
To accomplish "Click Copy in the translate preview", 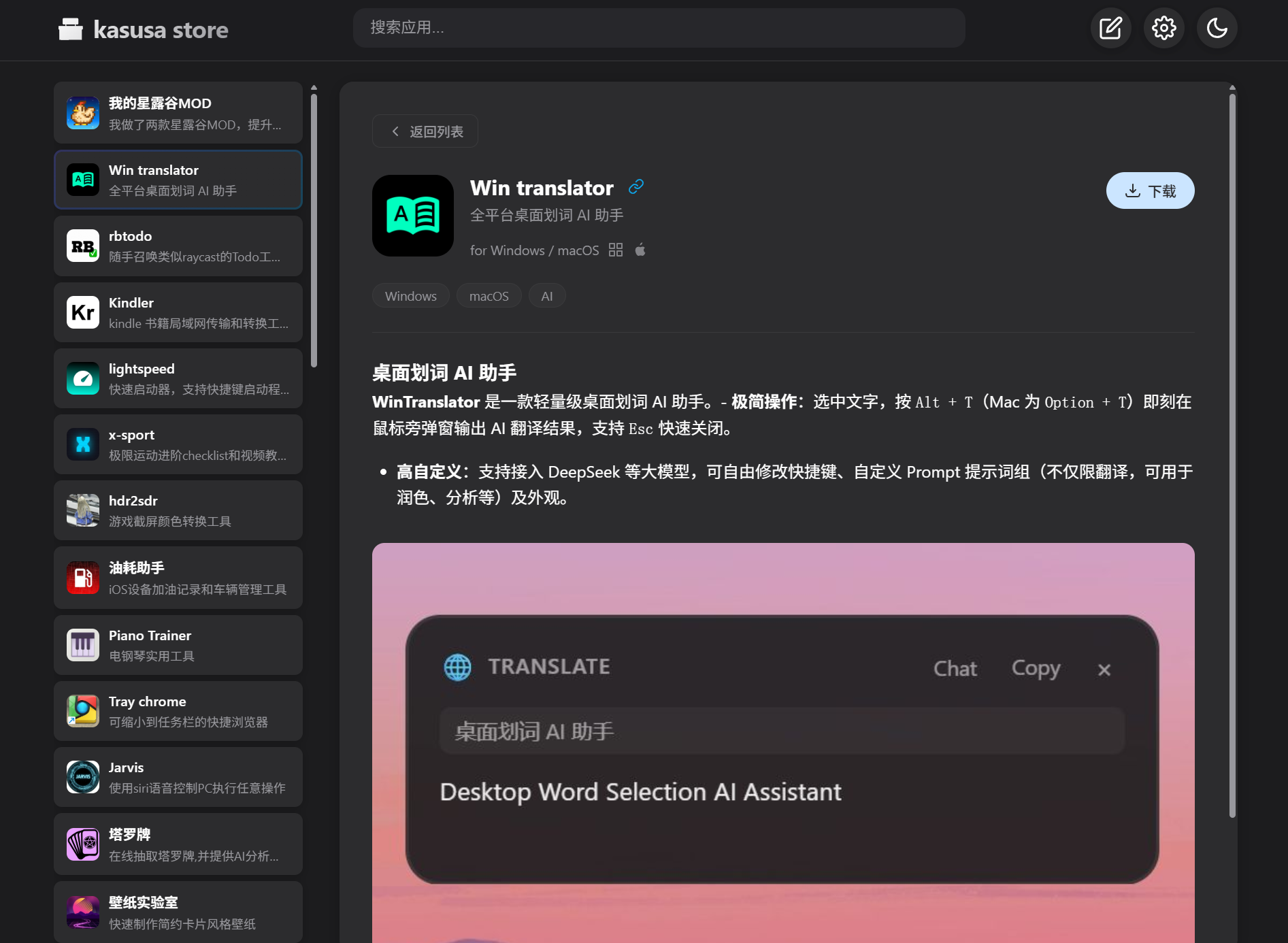I will pos(1036,669).
